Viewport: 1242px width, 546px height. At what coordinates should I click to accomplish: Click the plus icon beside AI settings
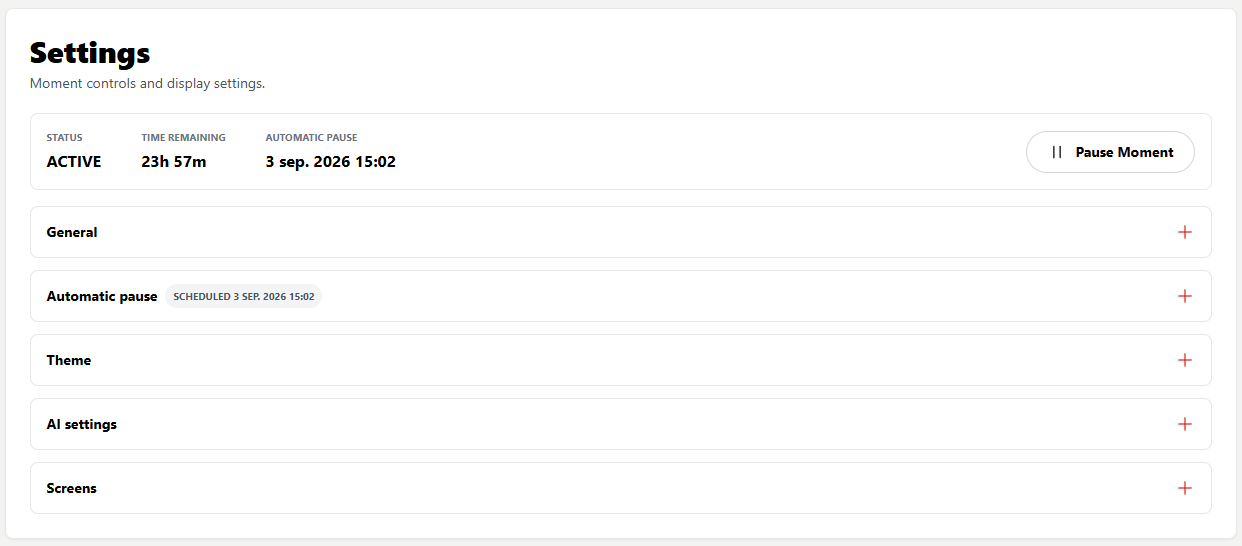click(1185, 424)
